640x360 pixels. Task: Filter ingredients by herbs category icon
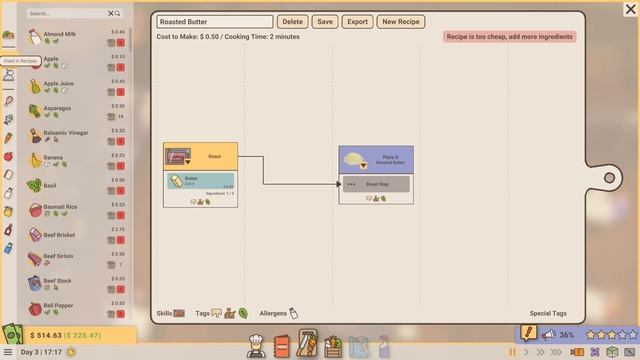coord(9,119)
